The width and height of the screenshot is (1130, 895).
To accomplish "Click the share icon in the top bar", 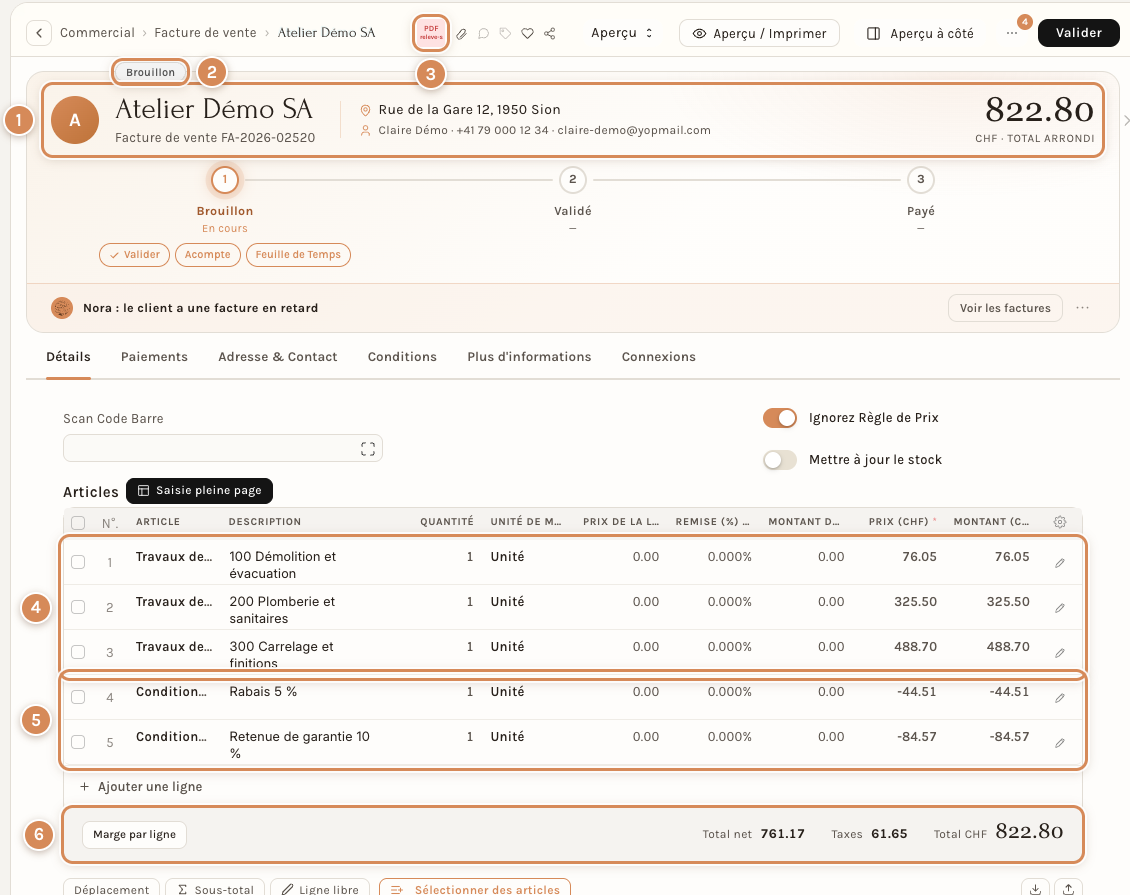I will (x=550, y=34).
